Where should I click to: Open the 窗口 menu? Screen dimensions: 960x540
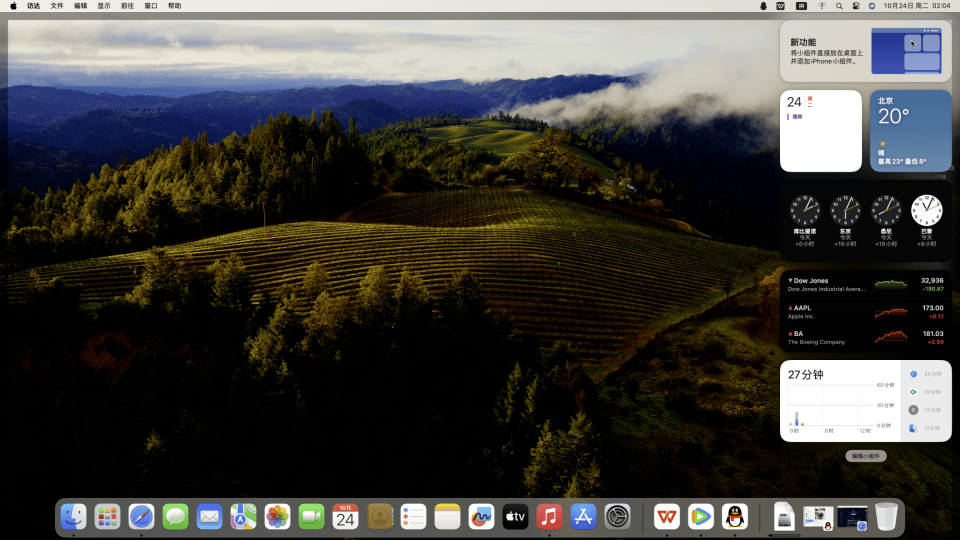pos(151,6)
